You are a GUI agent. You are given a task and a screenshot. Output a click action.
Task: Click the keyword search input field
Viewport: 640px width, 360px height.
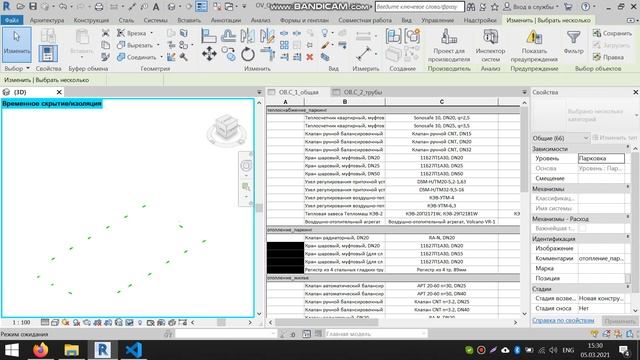[x=419, y=7]
